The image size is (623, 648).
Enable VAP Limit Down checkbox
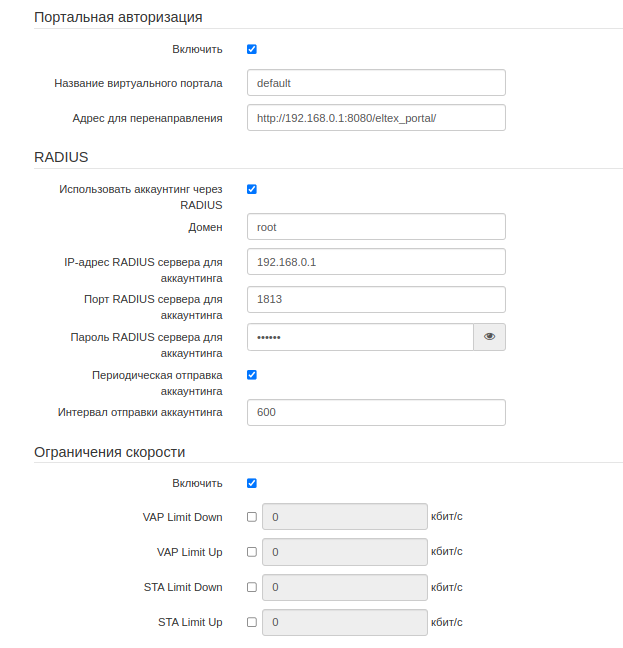252,517
